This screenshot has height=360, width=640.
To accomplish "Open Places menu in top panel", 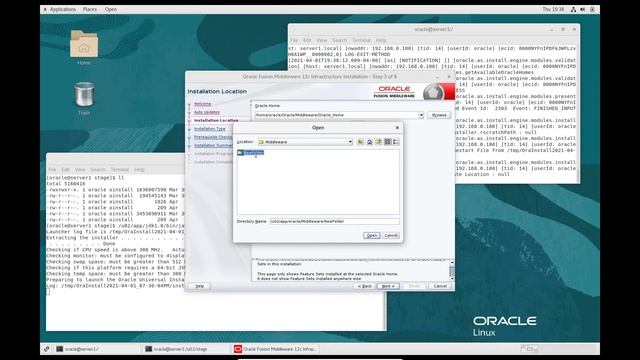I will [90, 9].
